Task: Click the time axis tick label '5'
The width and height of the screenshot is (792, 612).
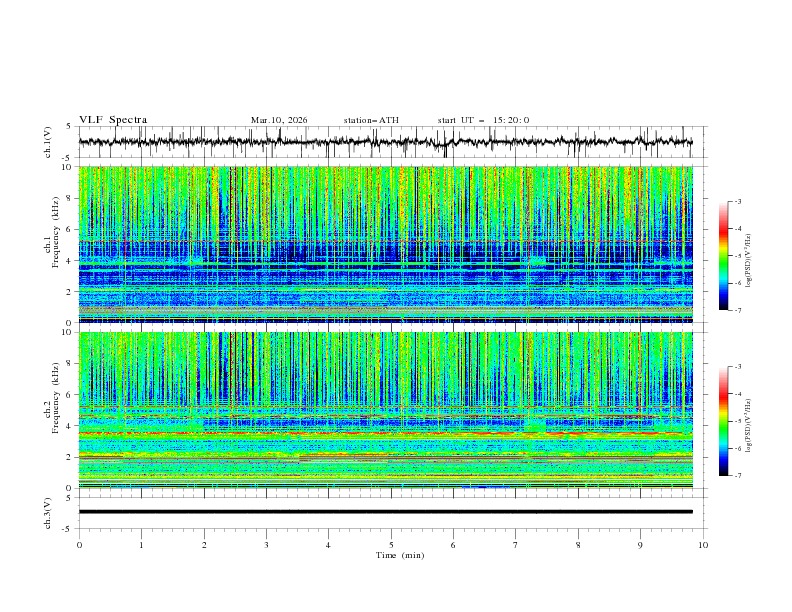Action: [x=391, y=545]
